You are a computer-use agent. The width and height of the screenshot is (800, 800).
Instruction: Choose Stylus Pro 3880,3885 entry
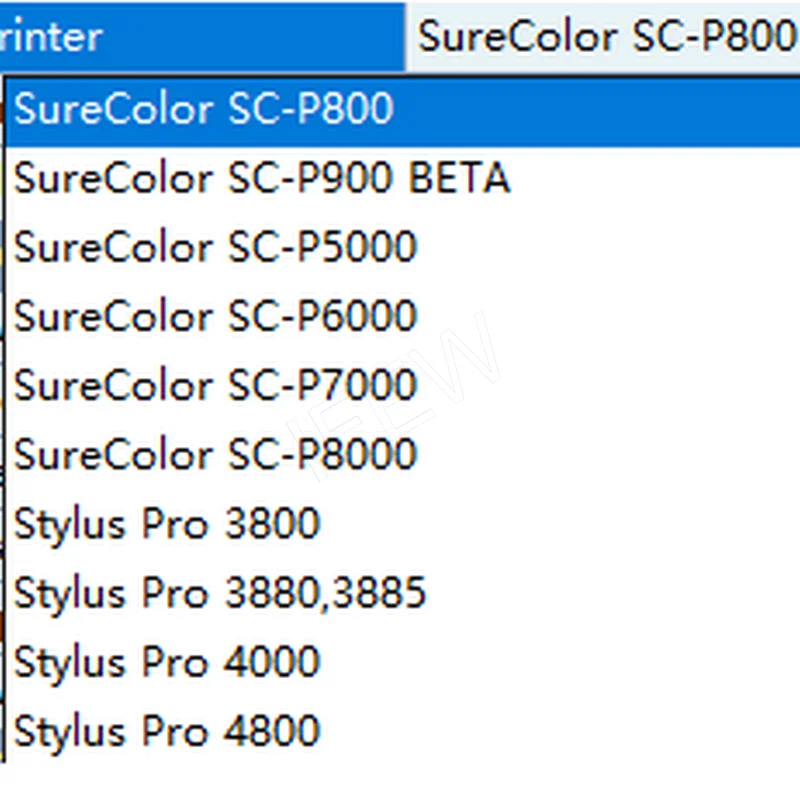[x=220, y=593]
